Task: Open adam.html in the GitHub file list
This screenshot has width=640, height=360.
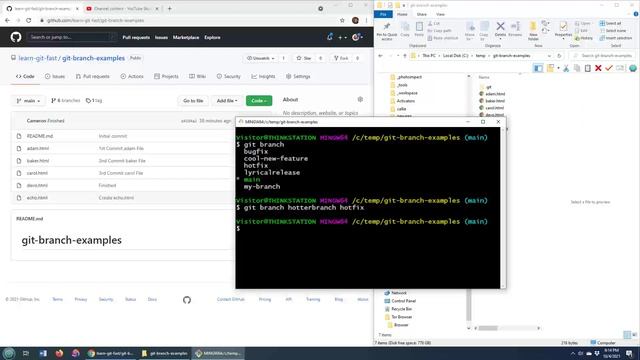Action: coord(38,149)
